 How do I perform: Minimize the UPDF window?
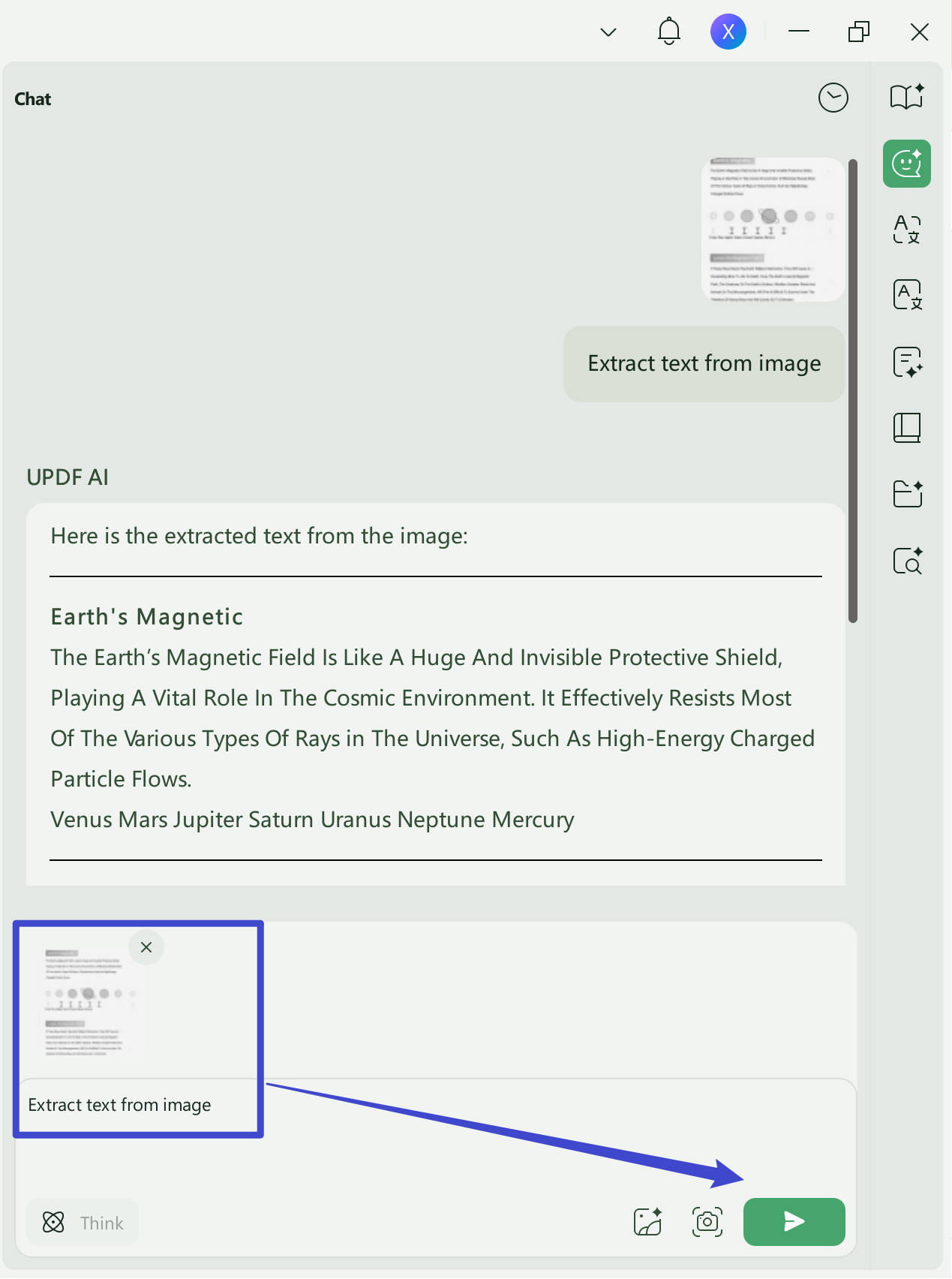click(799, 32)
